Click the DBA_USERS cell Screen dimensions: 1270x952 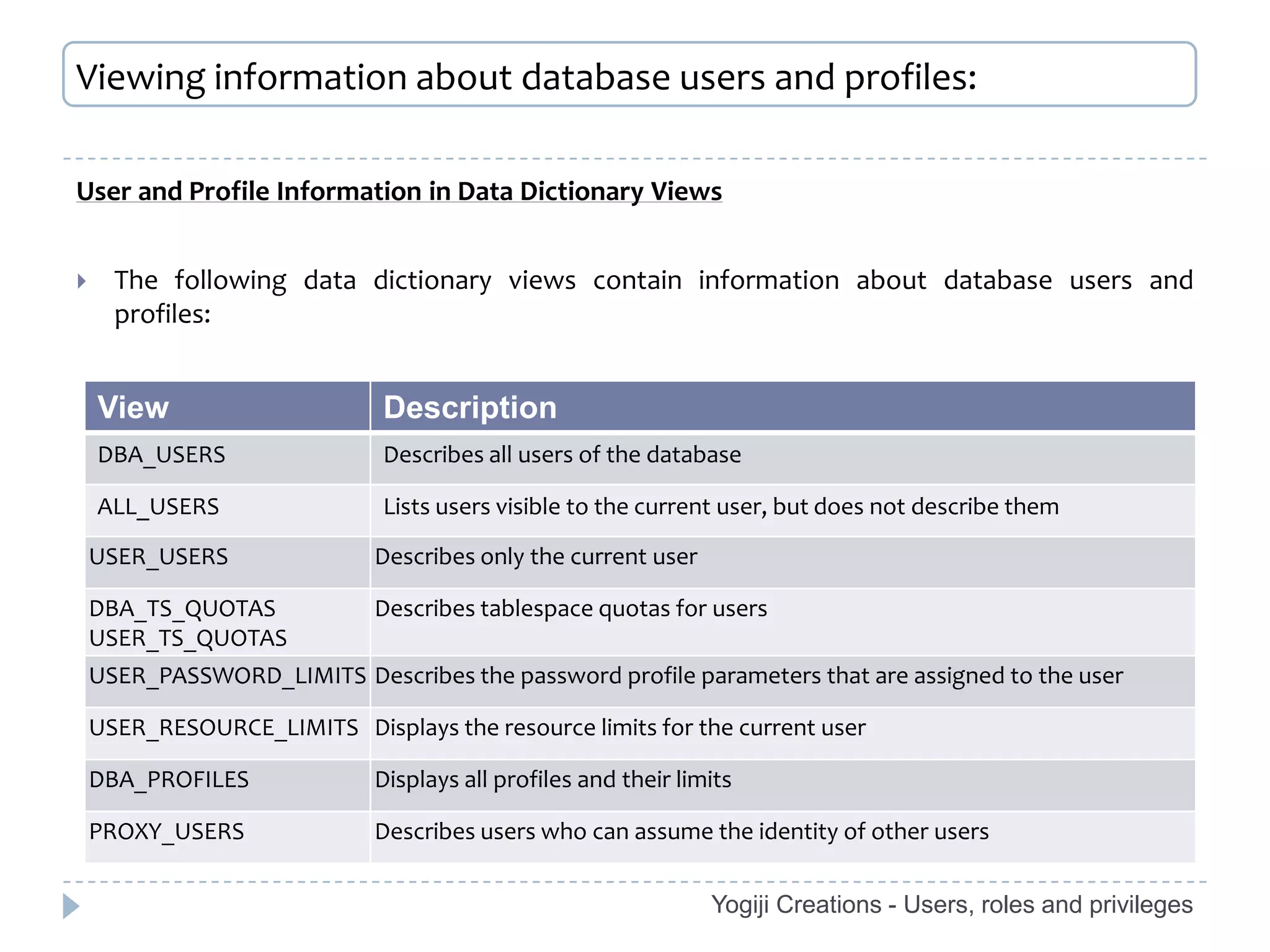228,459
